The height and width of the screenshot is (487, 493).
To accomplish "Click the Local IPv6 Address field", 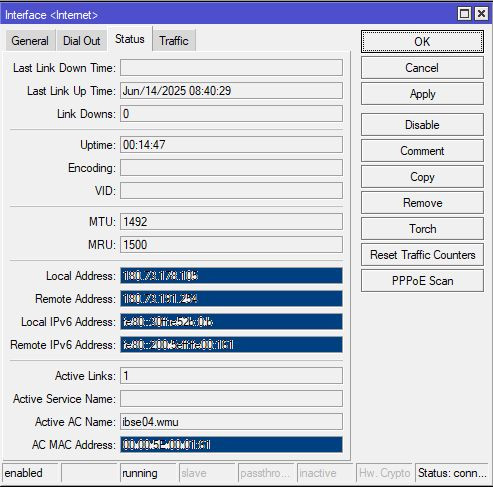I will tap(231, 322).
